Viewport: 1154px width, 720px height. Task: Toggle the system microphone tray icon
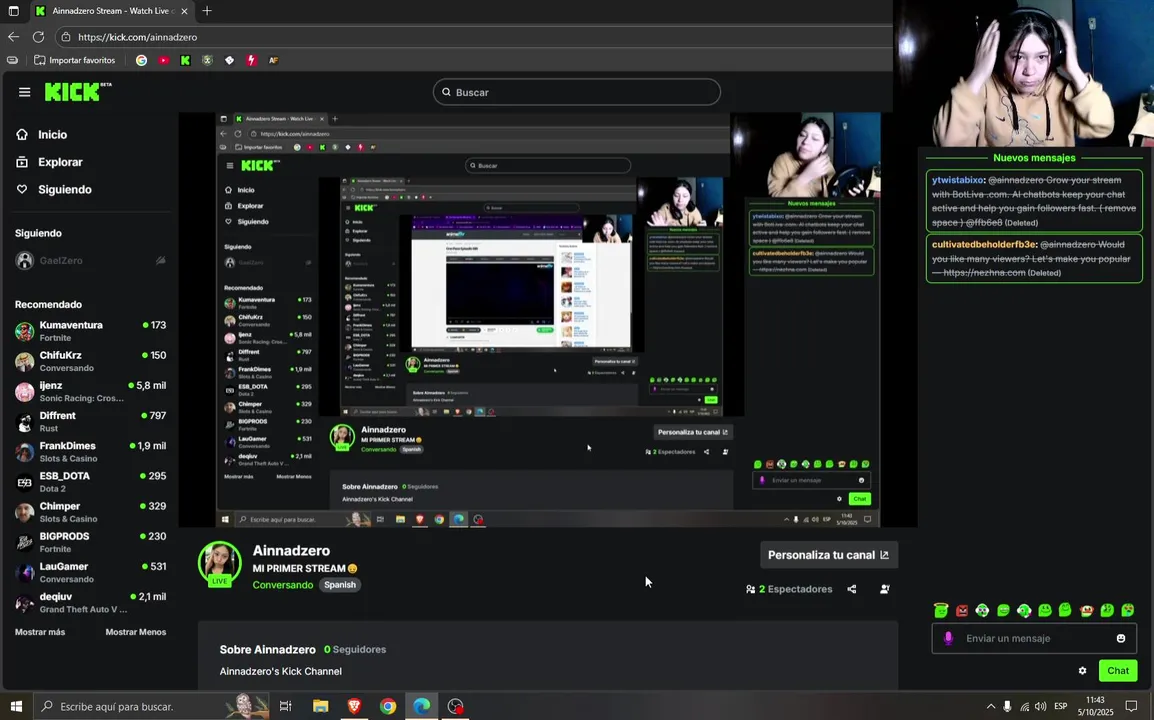click(1007, 706)
